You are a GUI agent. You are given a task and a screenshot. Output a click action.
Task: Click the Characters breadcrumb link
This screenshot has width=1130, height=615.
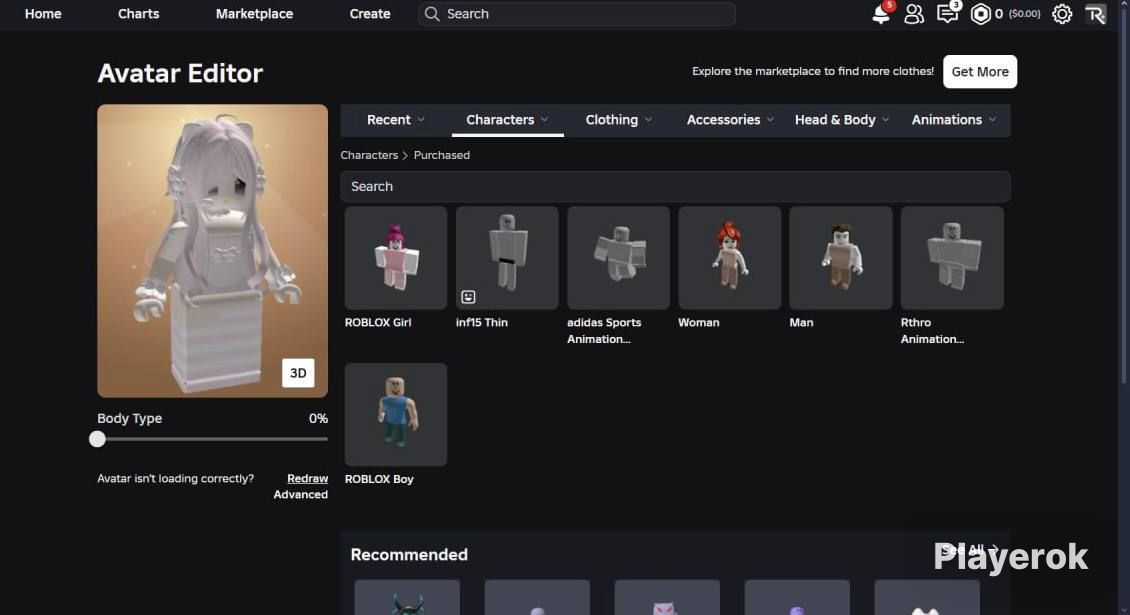click(369, 155)
